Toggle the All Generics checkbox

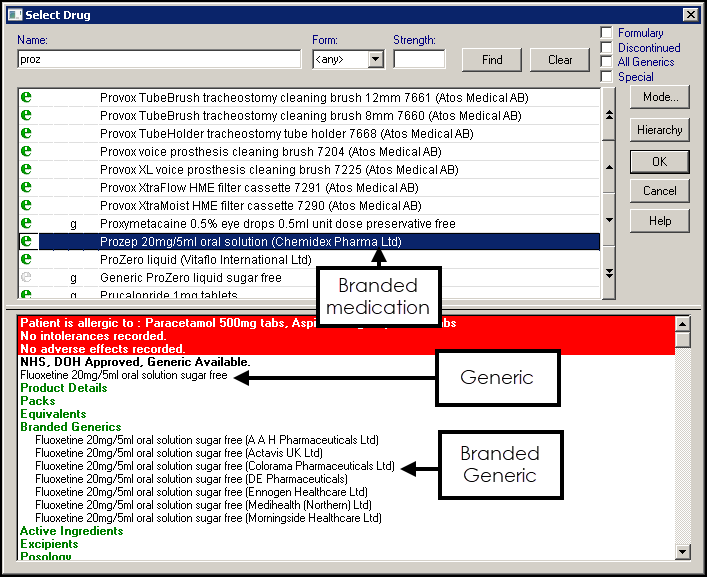607,62
